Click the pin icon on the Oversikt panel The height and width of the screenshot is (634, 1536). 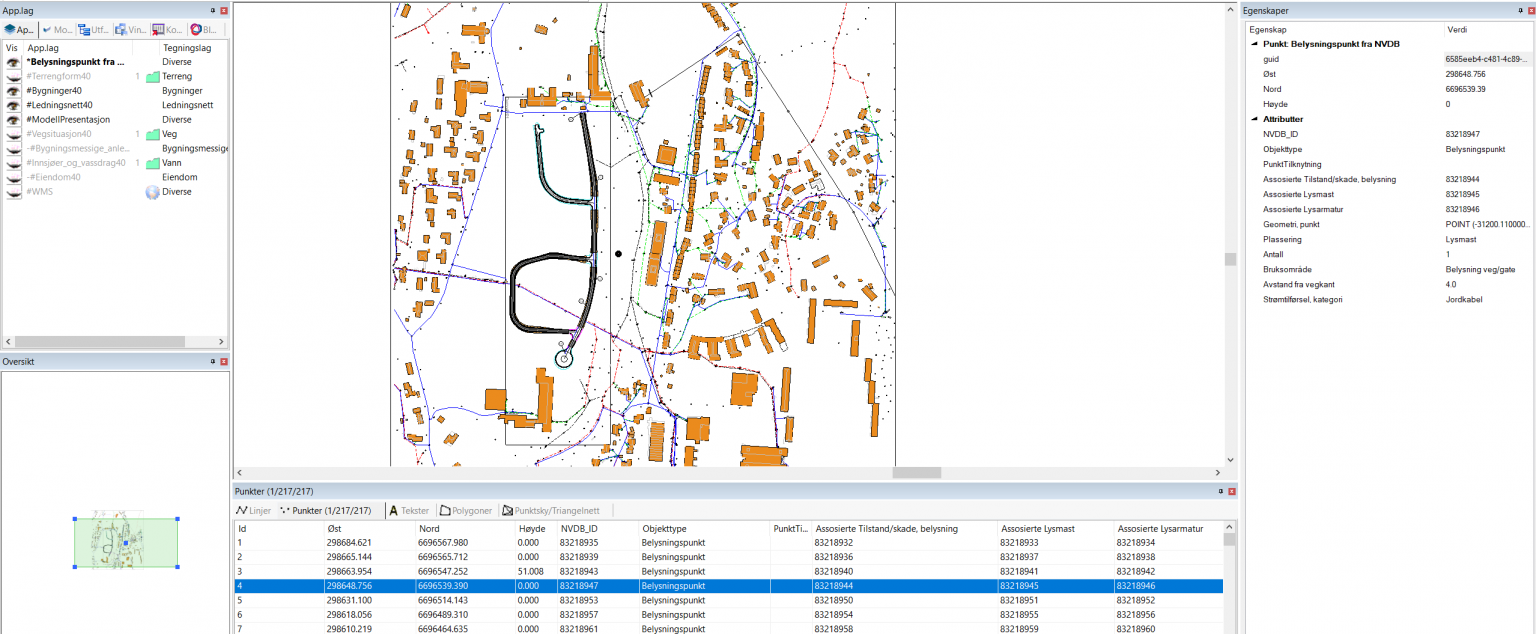212,362
